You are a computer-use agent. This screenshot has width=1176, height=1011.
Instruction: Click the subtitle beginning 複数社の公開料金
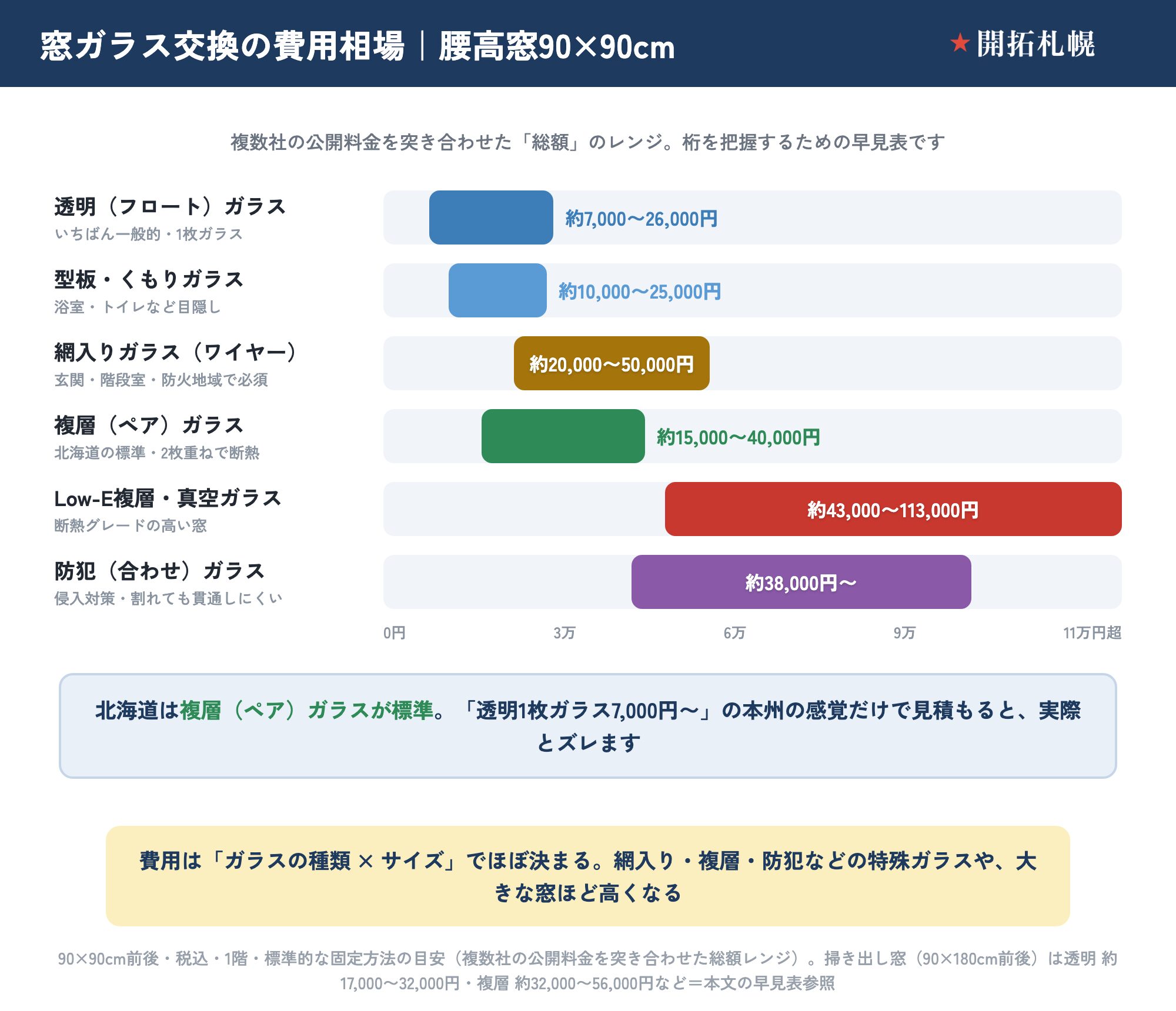pyautogui.click(x=588, y=142)
